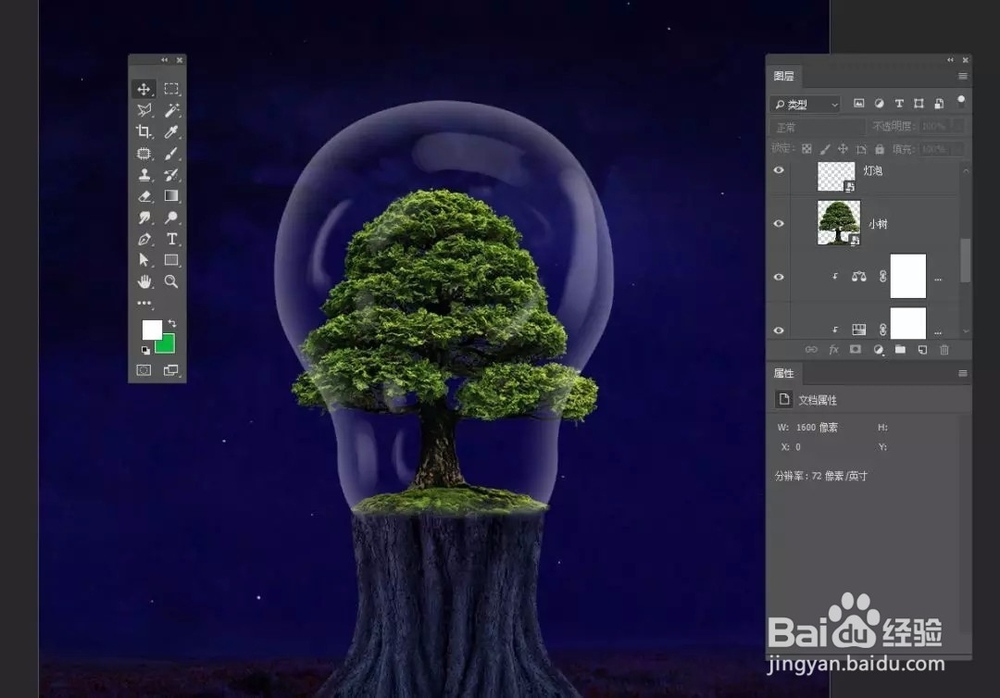Select the 属性 panel tab
This screenshot has height=698, width=1000.
coord(783,374)
